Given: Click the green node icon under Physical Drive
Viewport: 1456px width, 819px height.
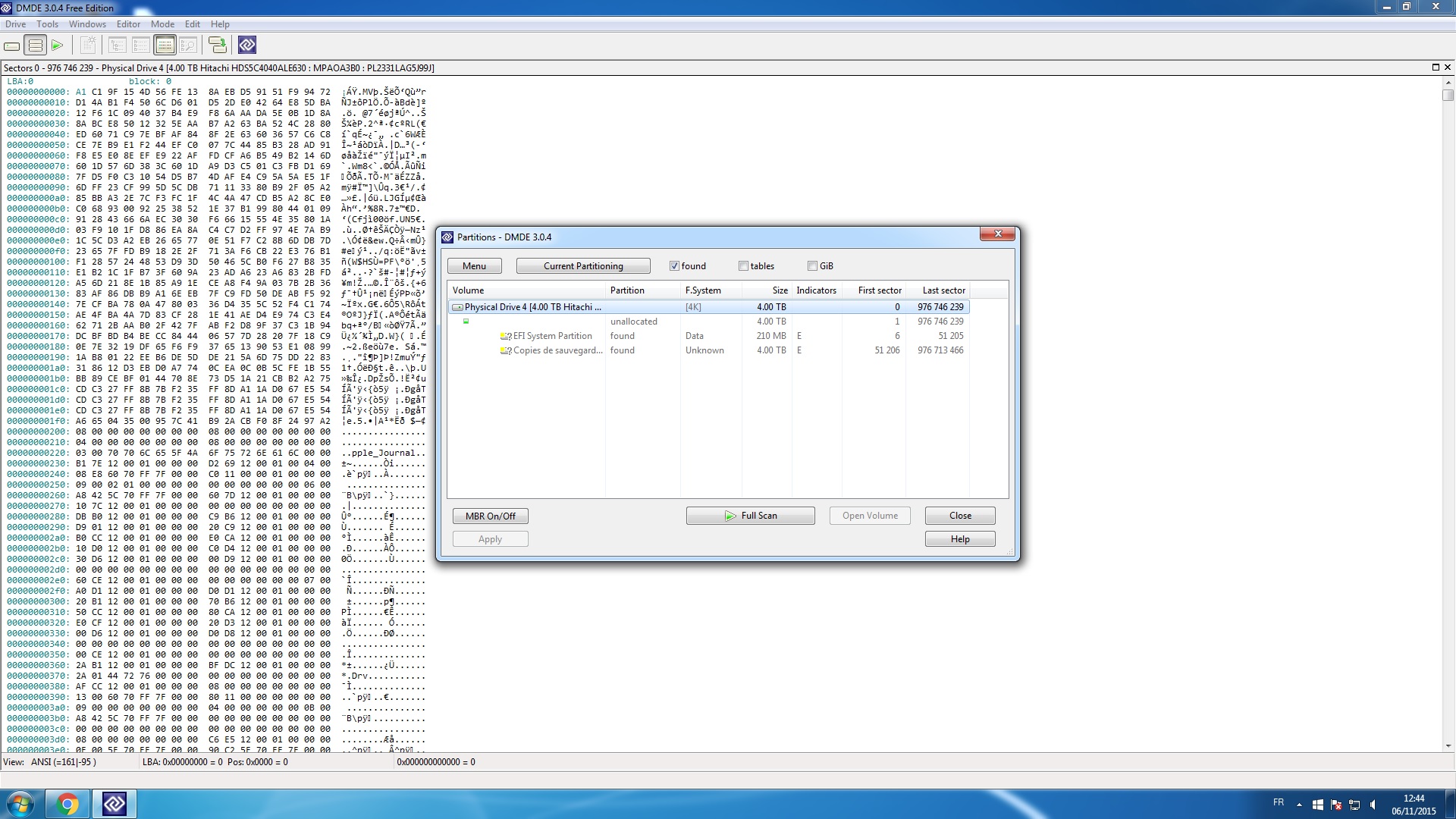Looking at the screenshot, I should (x=466, y=322).
